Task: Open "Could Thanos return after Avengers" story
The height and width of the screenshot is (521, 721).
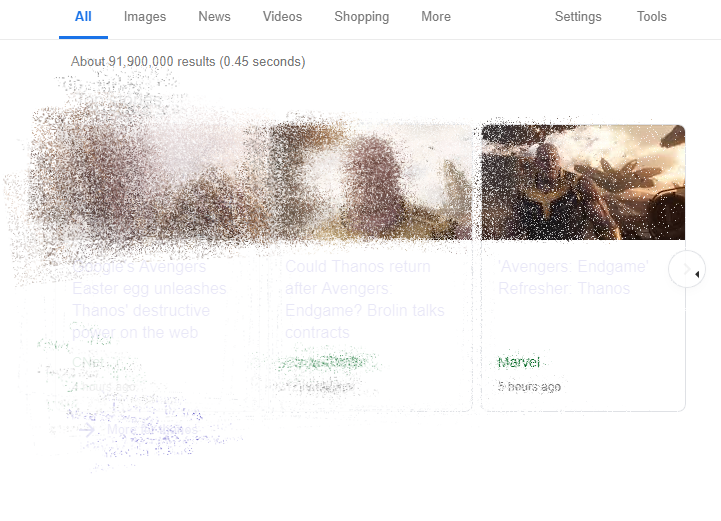Action: [x=365, y=299]
